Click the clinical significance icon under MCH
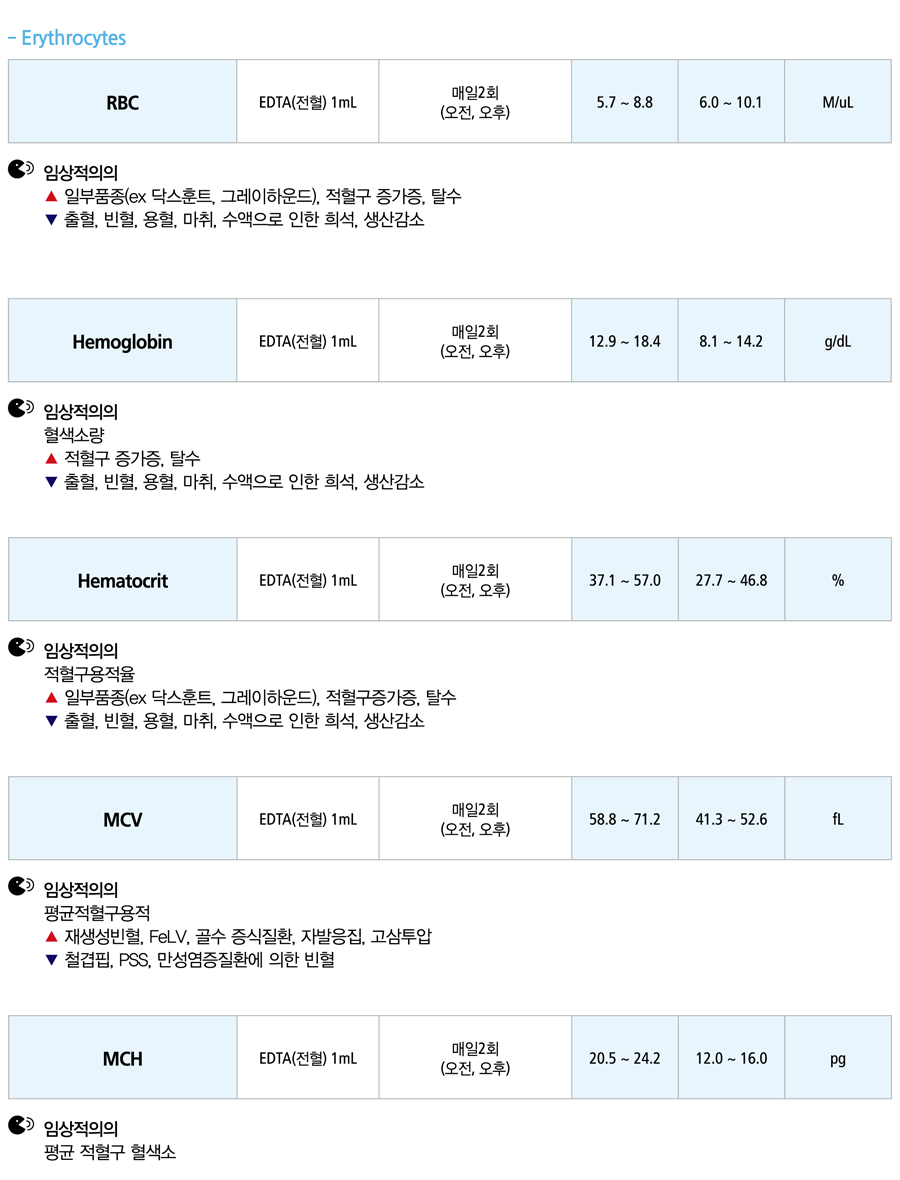900x1180 pixels. pyautogui.click(x=20, y=1124)
